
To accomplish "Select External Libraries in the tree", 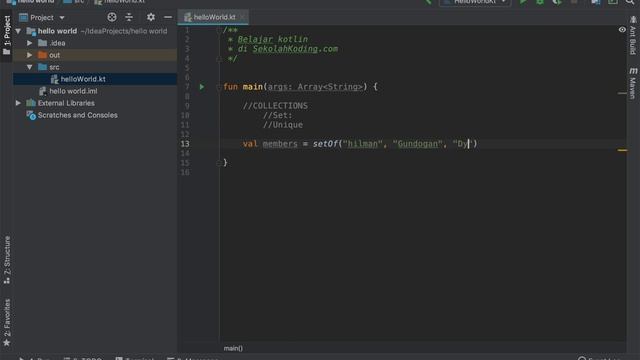I will [x=95, y=103].
